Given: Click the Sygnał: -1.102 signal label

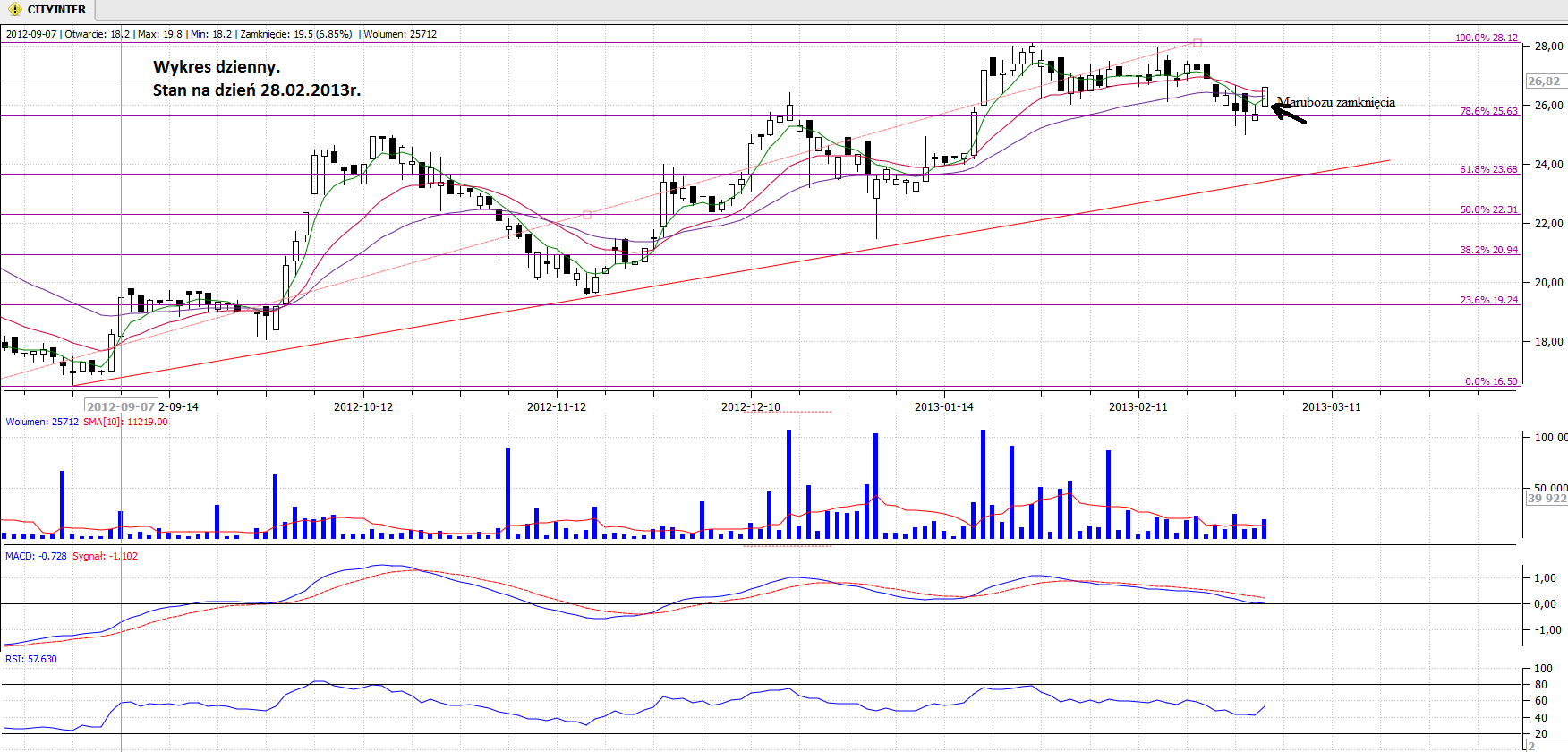Looking at the screenshot, I should [106, 556].
